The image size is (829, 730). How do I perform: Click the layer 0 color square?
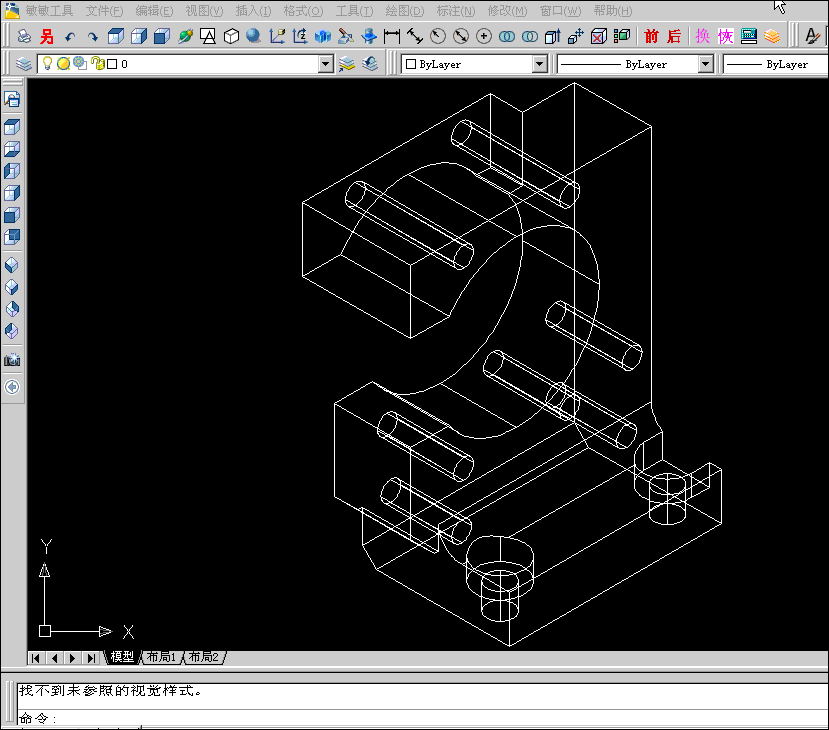pos(112,64)
